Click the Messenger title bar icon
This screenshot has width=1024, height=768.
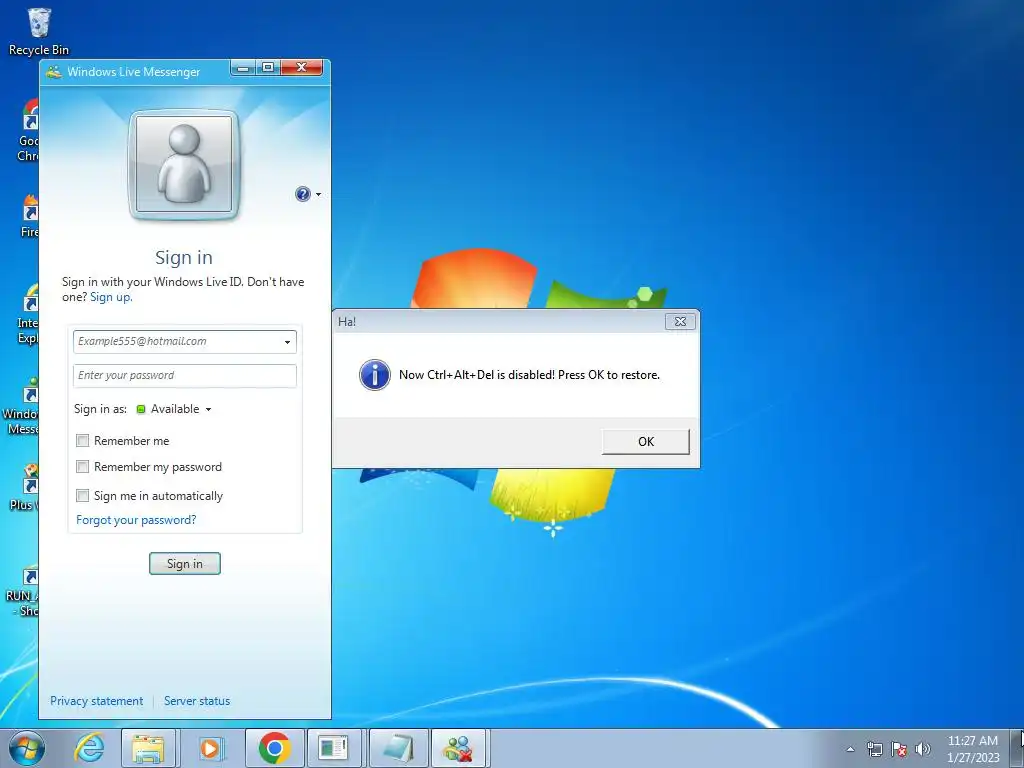pyautogui.click(x=54, y=72)
